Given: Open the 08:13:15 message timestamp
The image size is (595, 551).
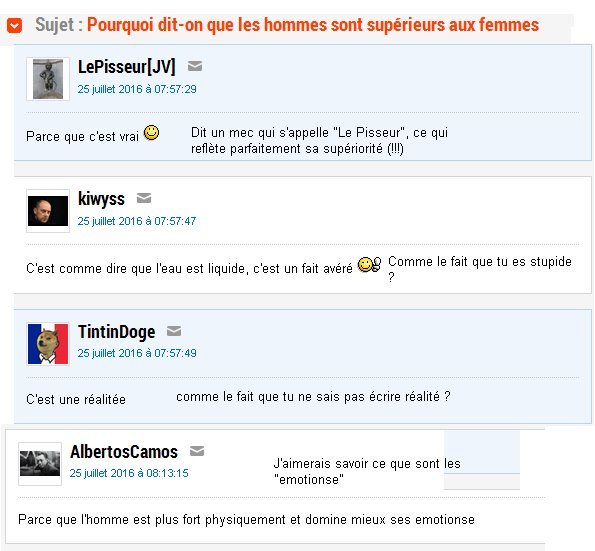Looking at the screenshot, I should pos(129,473).
